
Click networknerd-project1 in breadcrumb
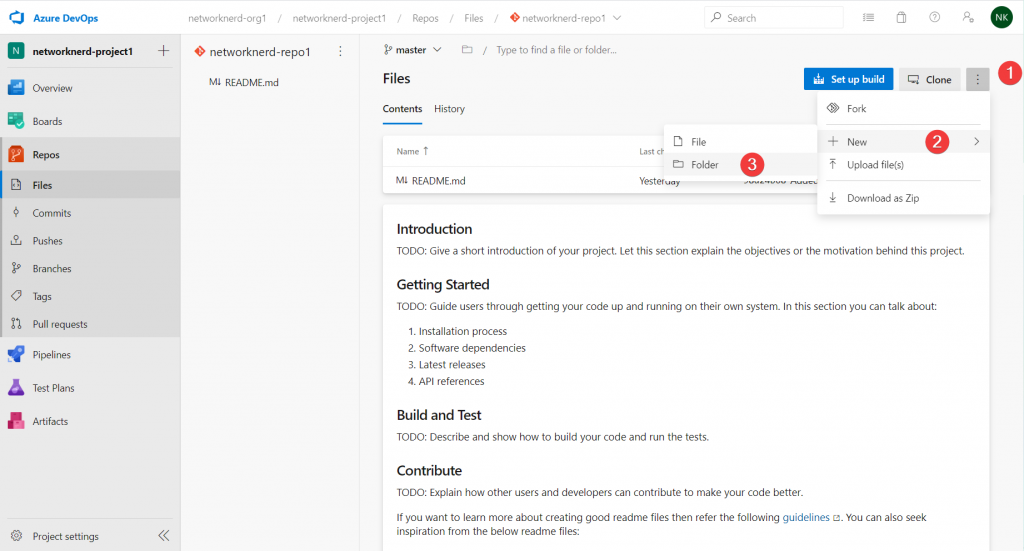click(x=339, y=18)
